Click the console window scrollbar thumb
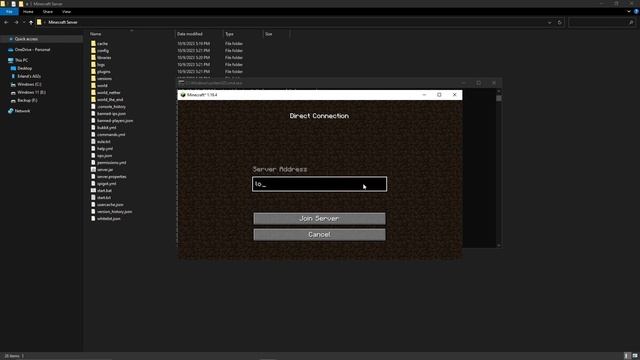 499,98
